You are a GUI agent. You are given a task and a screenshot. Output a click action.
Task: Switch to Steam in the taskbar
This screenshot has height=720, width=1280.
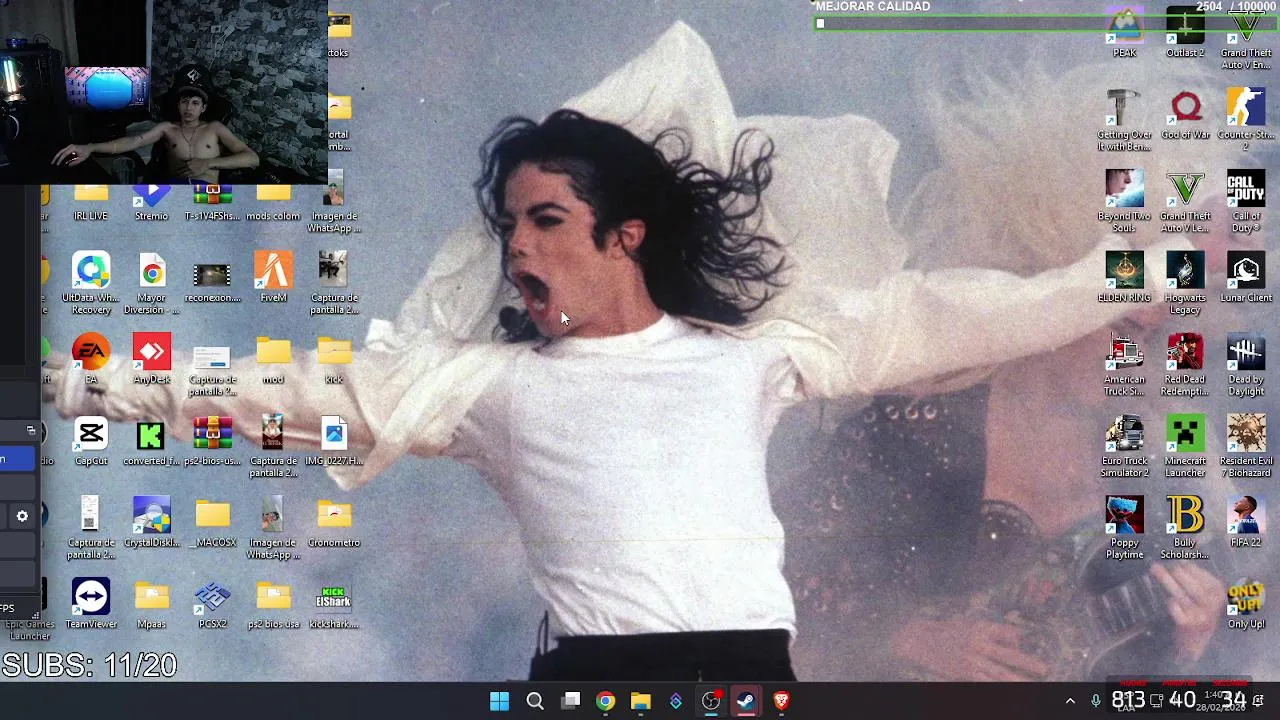(746, 701)
